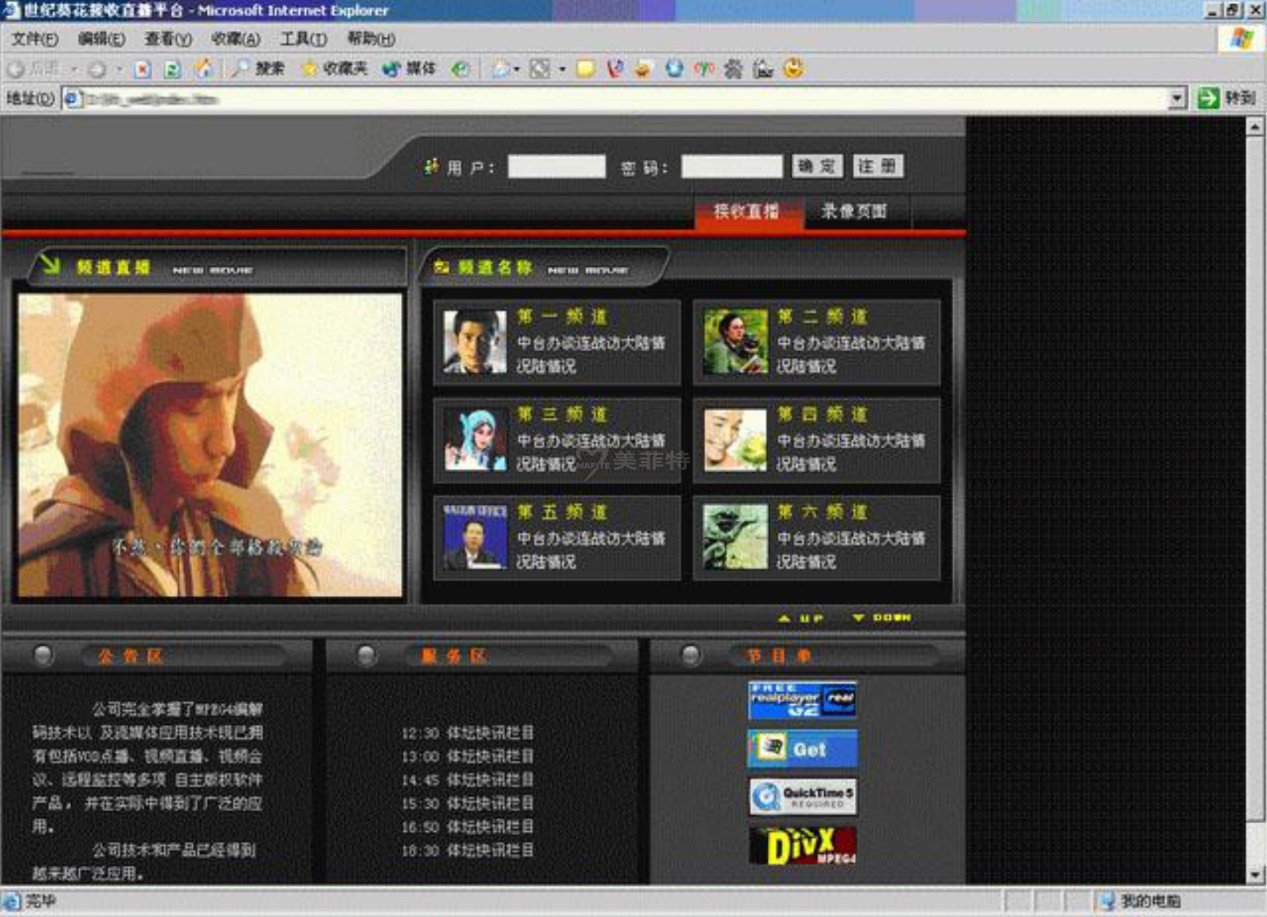Select the 第三频道 channel thumbnail
Image resolution: width=1267 pixels, height=917 pixels.
tap(475, 439)
